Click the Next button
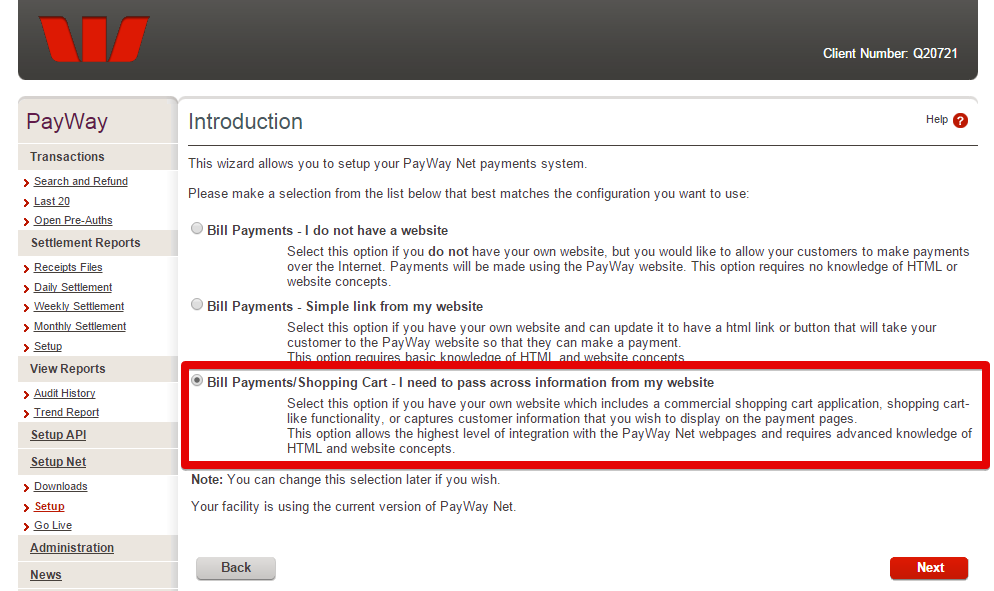 point(929,568)
